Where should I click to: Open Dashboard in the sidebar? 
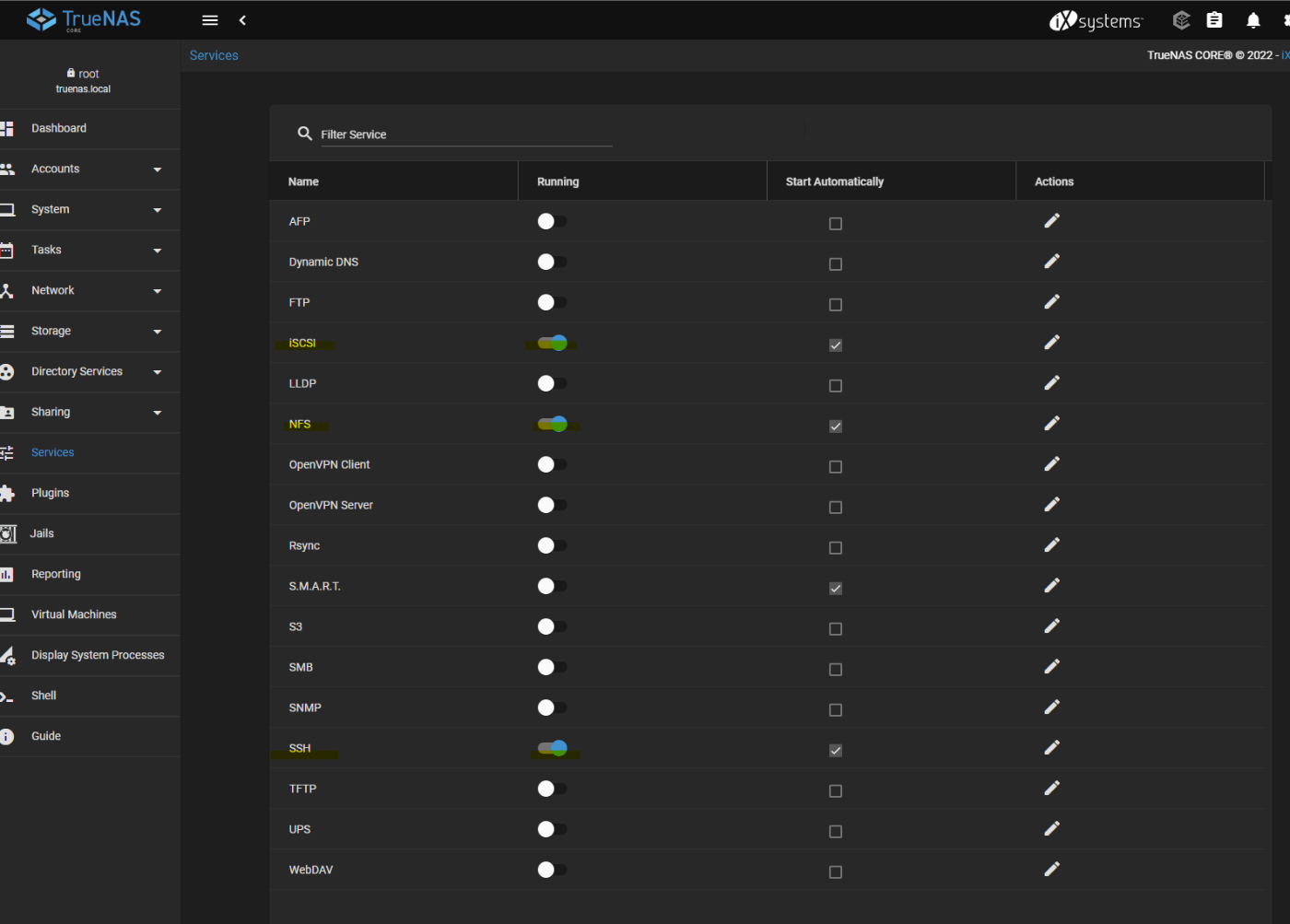(x=89, y=129)
